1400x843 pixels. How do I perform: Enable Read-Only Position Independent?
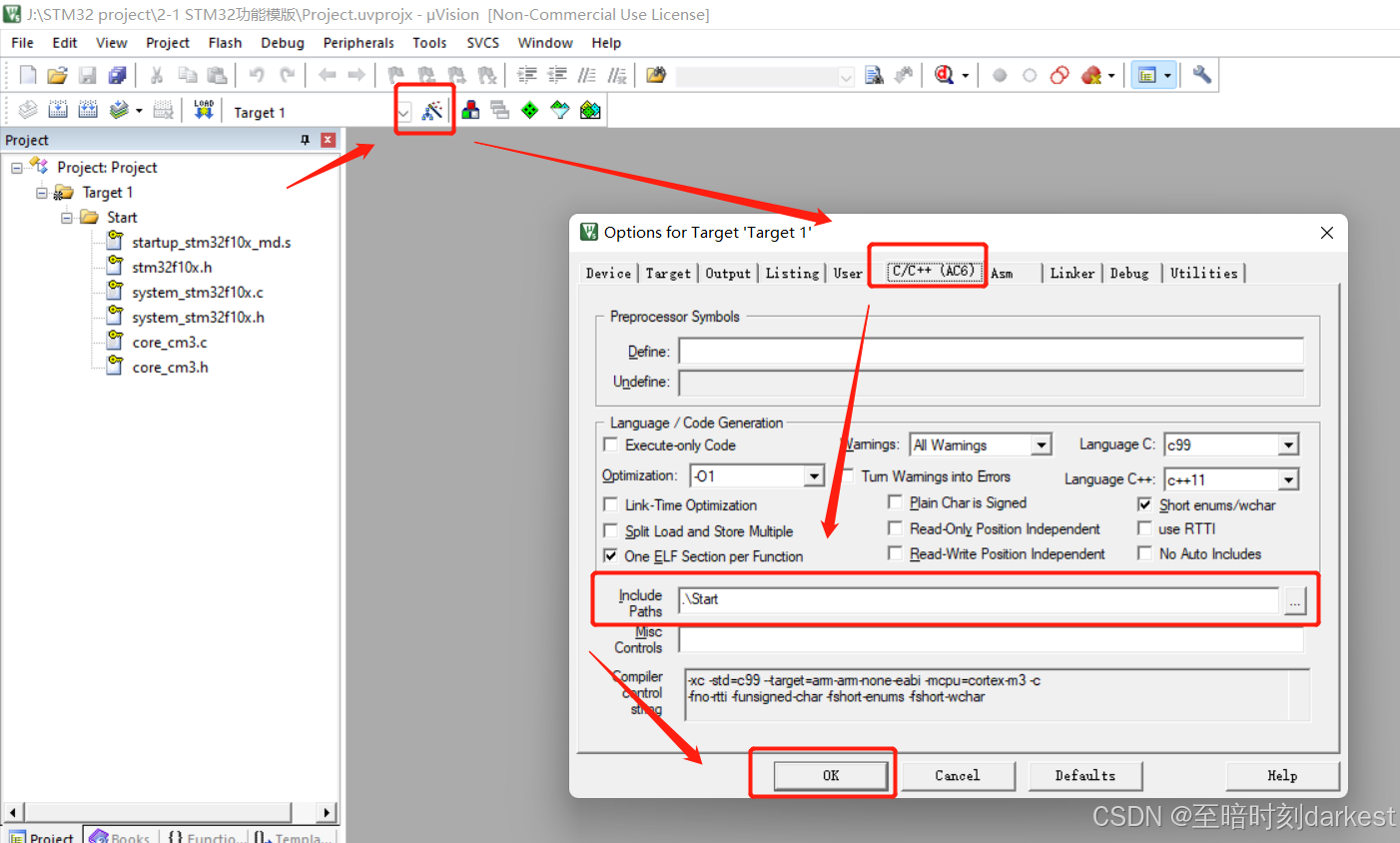(896, 527)
